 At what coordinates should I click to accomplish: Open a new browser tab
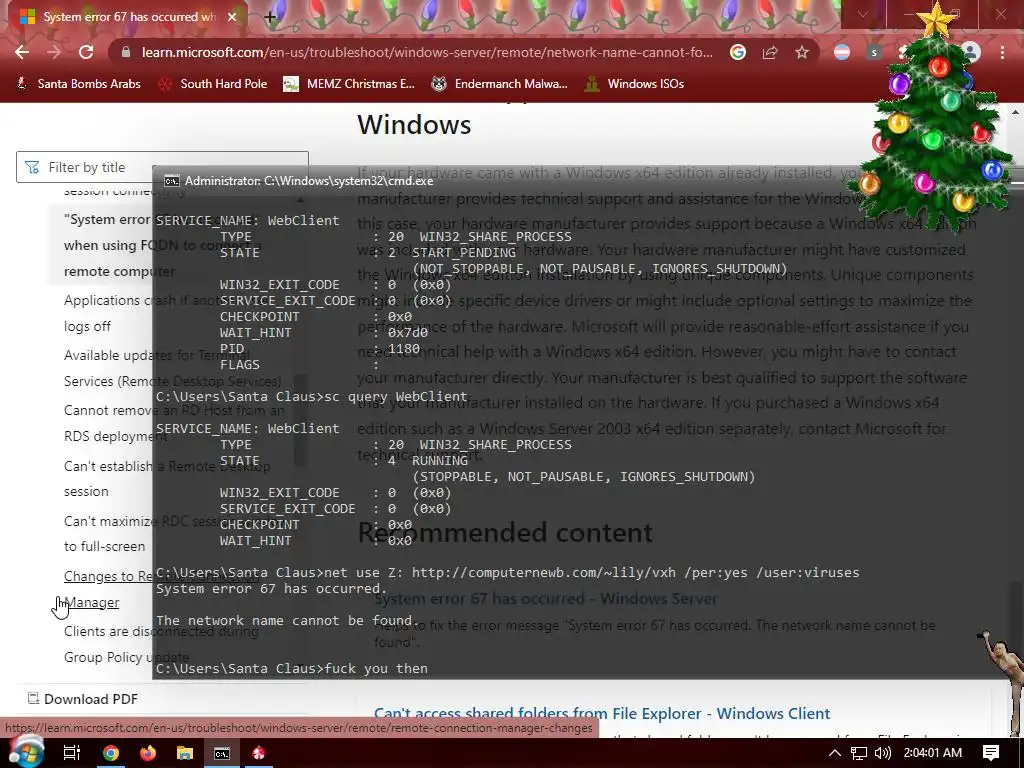coord(270,17)
